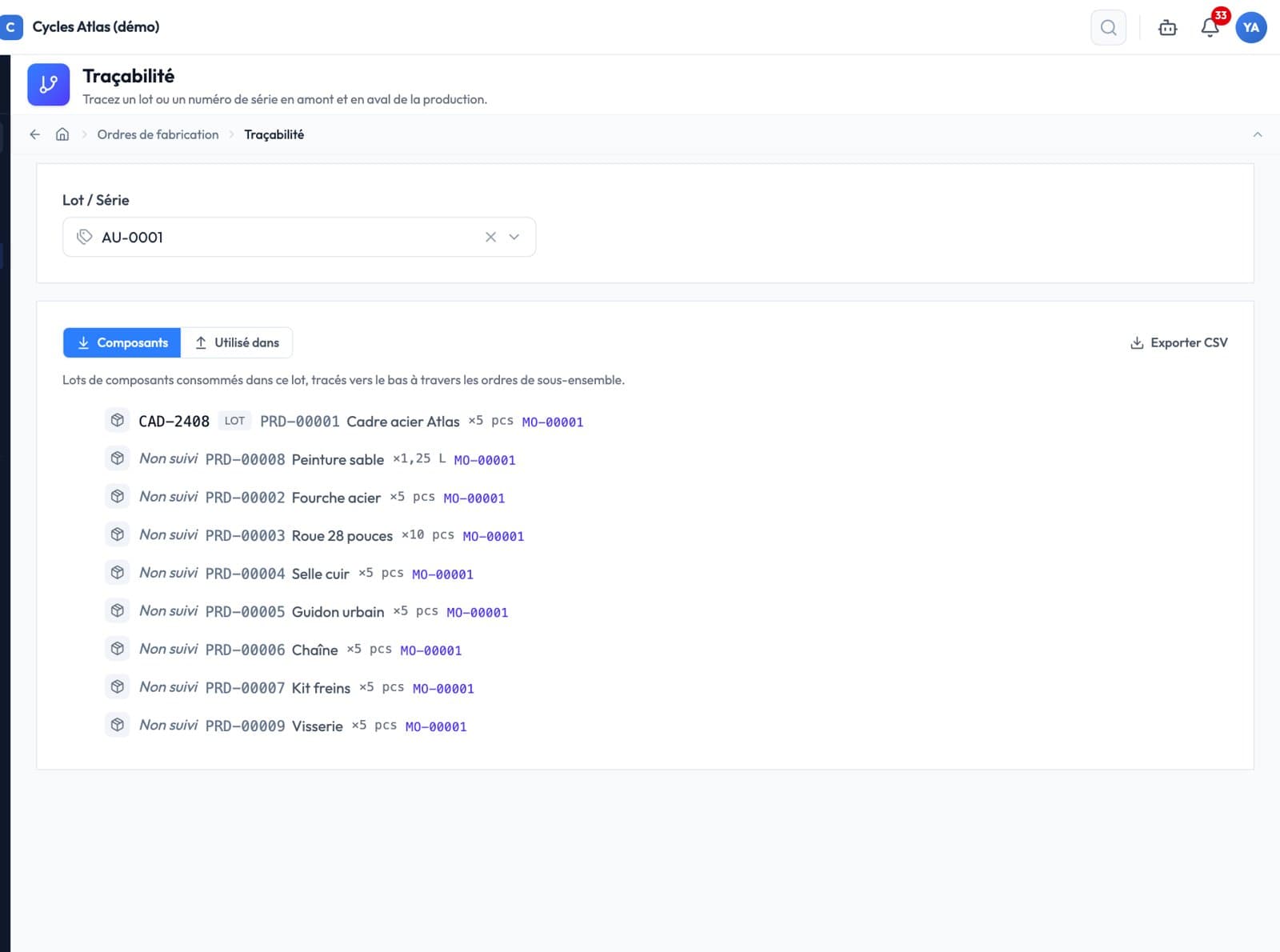Click the cube icon beside Fourche acier
Screen dimensions: 1280x952
coord(118,497)
